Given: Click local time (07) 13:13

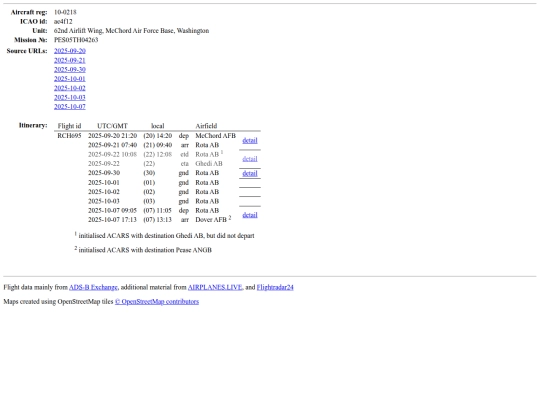Looking at the screenshot, I should coord(157,220).
